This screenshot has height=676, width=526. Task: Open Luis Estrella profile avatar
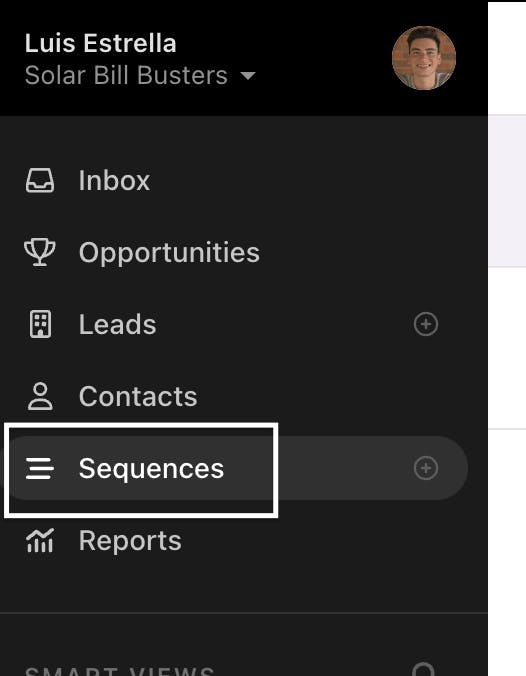(424, 58)
